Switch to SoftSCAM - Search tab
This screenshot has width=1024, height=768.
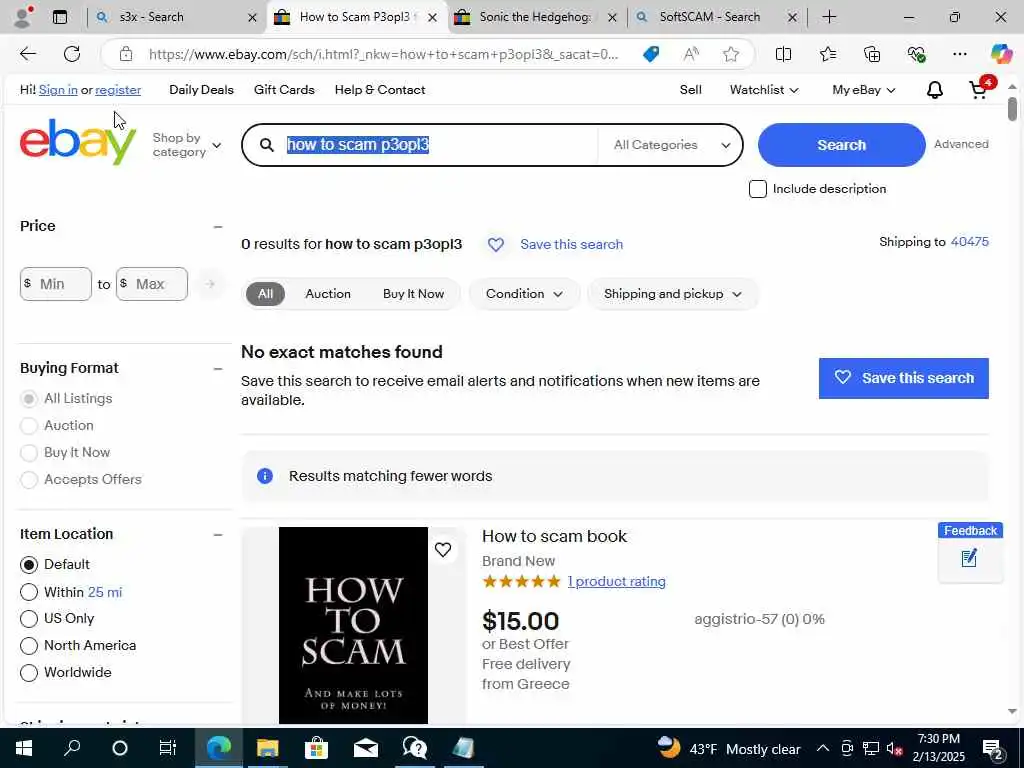[716, 17]
